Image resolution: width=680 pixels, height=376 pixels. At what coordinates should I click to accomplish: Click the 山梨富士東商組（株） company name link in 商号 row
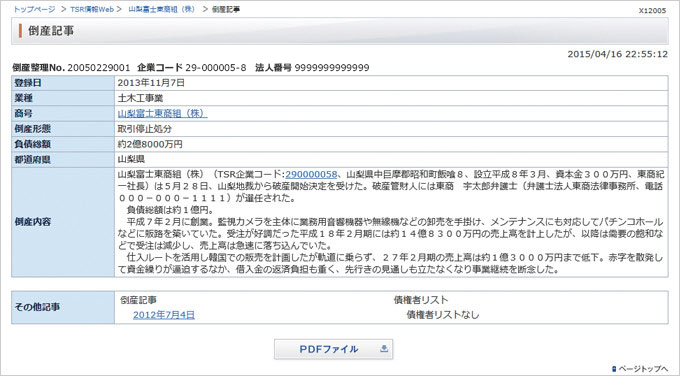162,114
